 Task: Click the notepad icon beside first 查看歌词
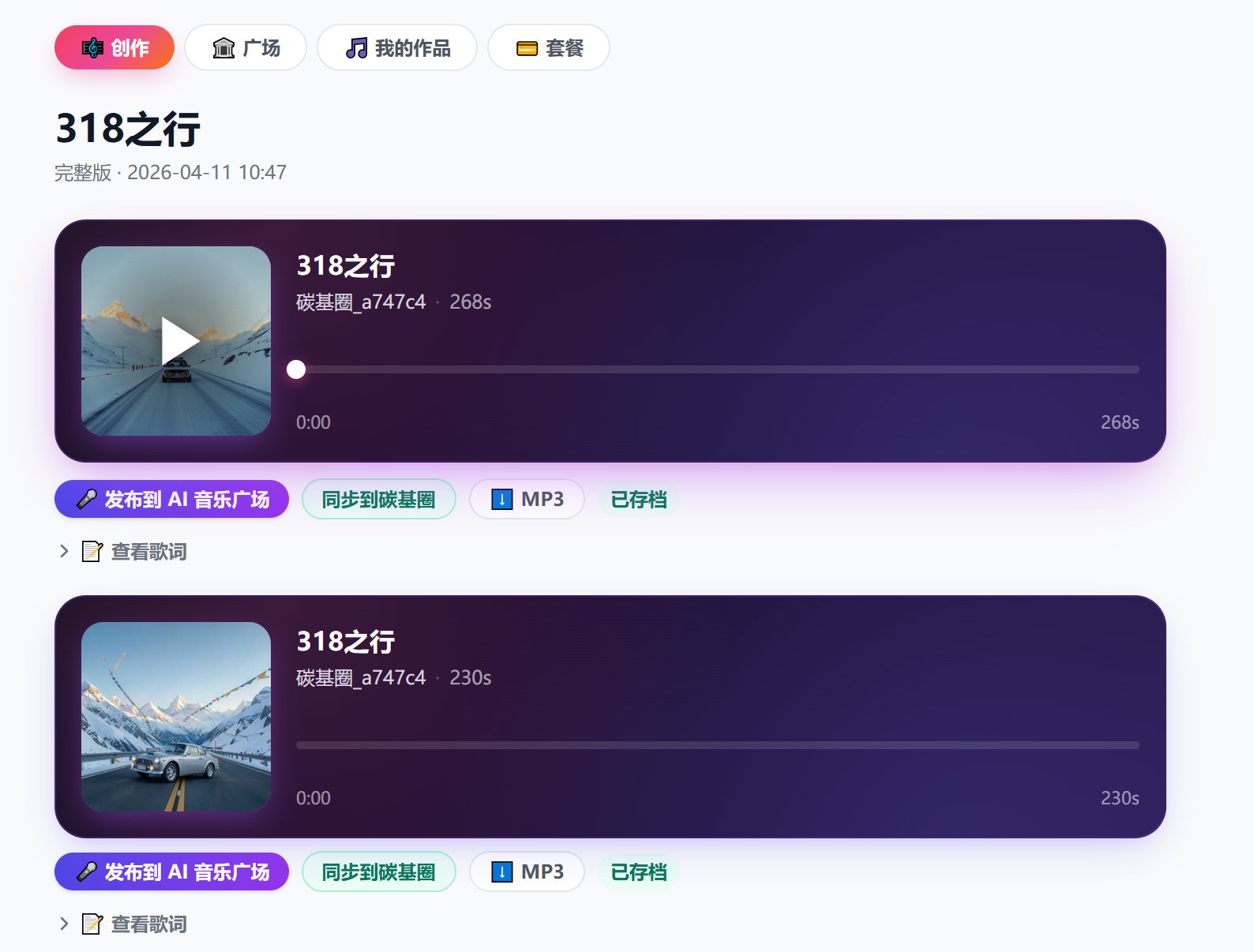pos(92,552)
